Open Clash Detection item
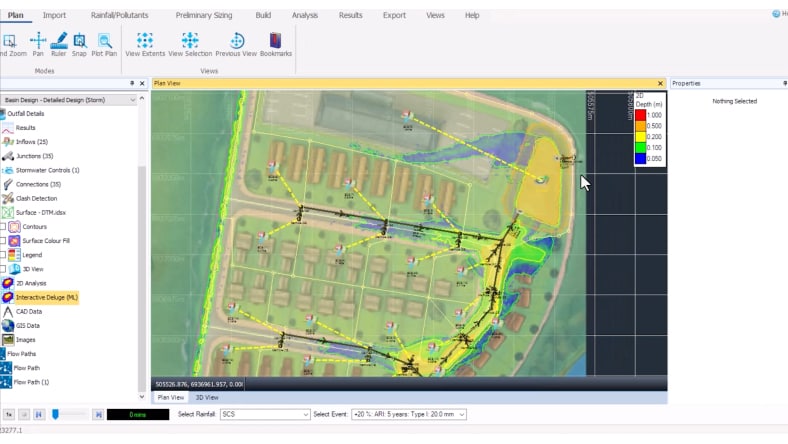788x444 pixels. 36,198
